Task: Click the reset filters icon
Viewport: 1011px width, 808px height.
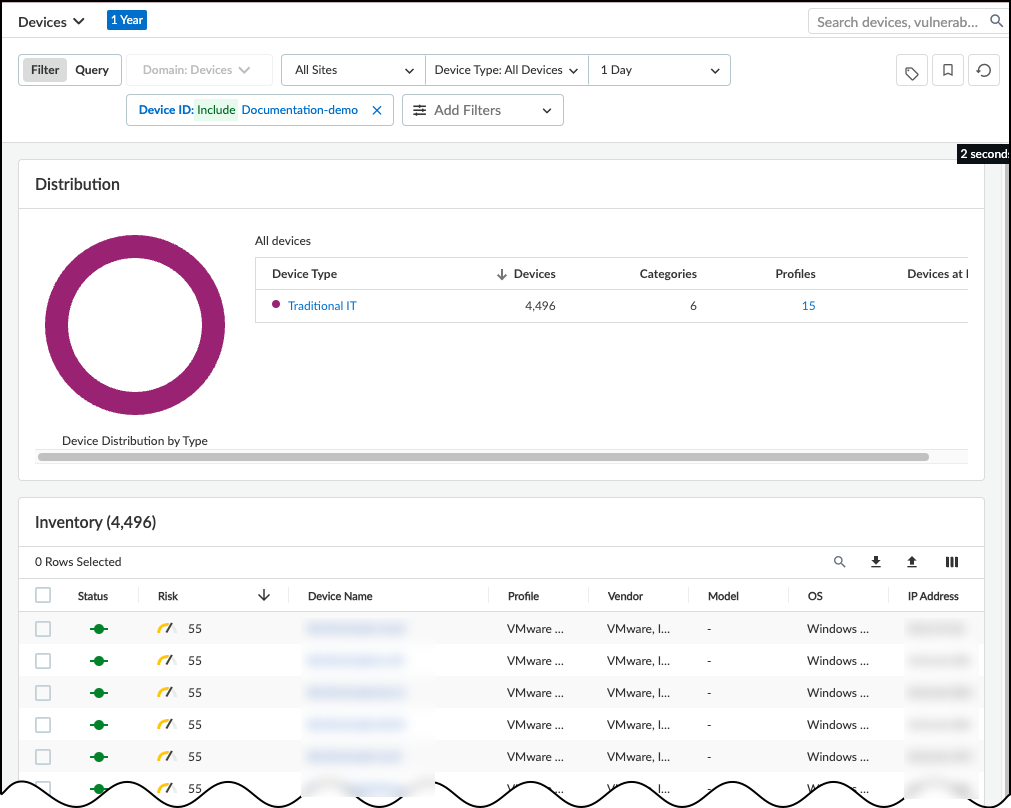Action: [984, 71]
